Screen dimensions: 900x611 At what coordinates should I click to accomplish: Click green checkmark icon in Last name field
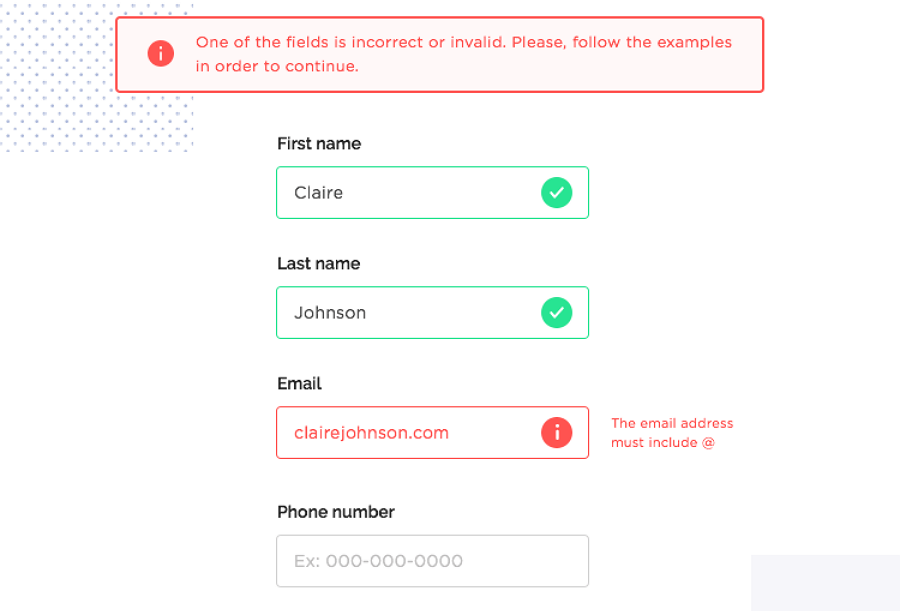click(x=557, y=312)
